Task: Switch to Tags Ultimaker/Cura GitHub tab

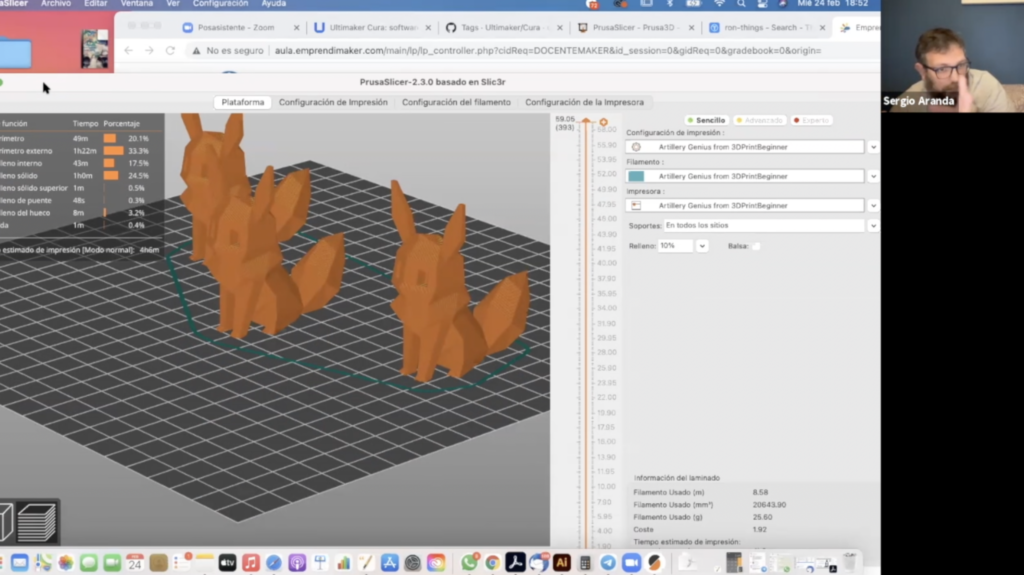Action: pyautogui.click(x=502, y=27)
